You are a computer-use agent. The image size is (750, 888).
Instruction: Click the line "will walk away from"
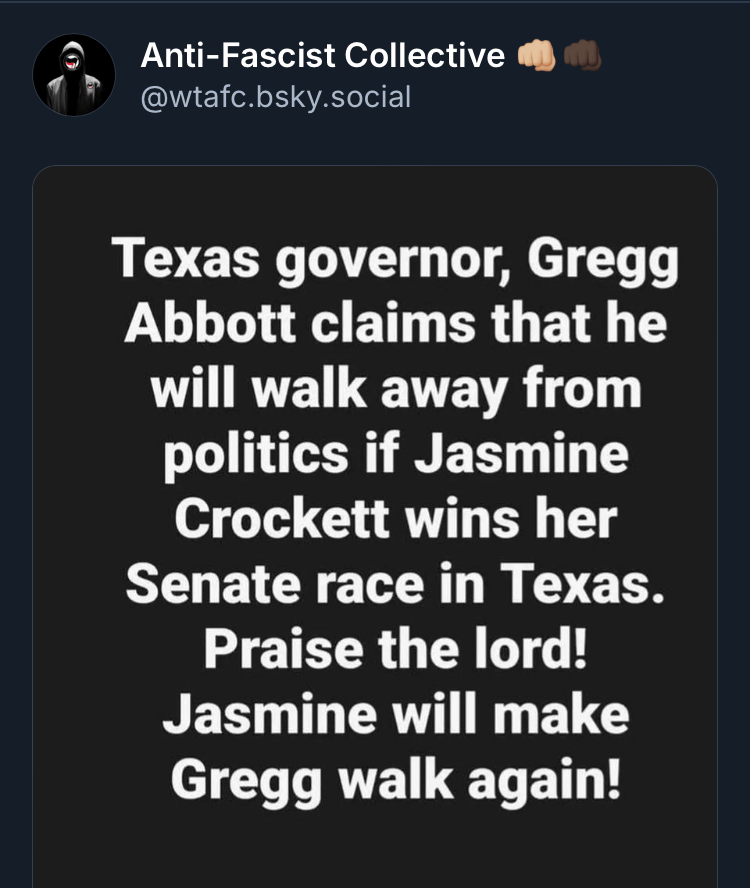395,390
